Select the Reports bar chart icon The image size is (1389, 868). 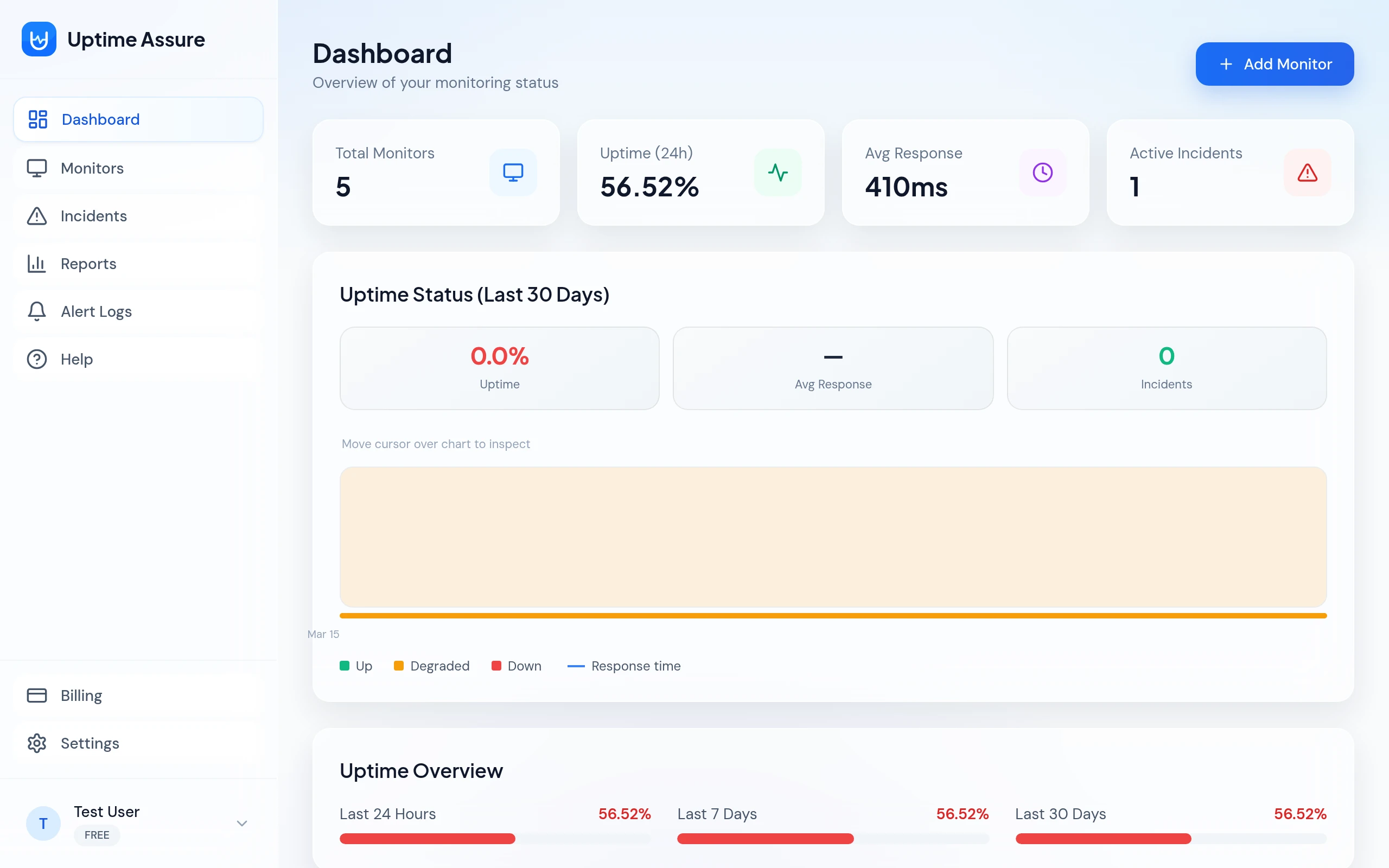click(36, 264)
